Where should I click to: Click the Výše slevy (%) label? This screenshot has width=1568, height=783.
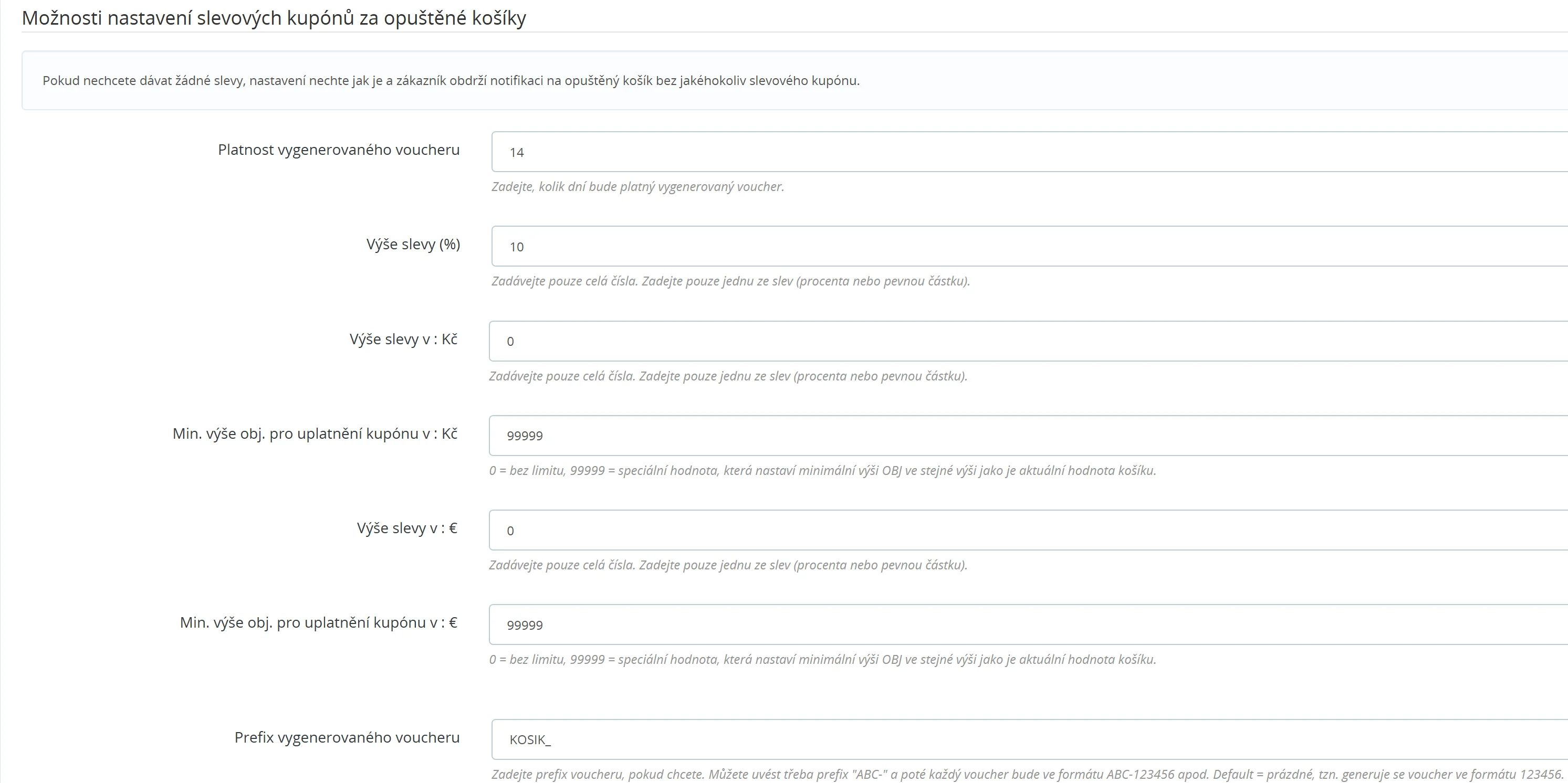tap(413, 245)
